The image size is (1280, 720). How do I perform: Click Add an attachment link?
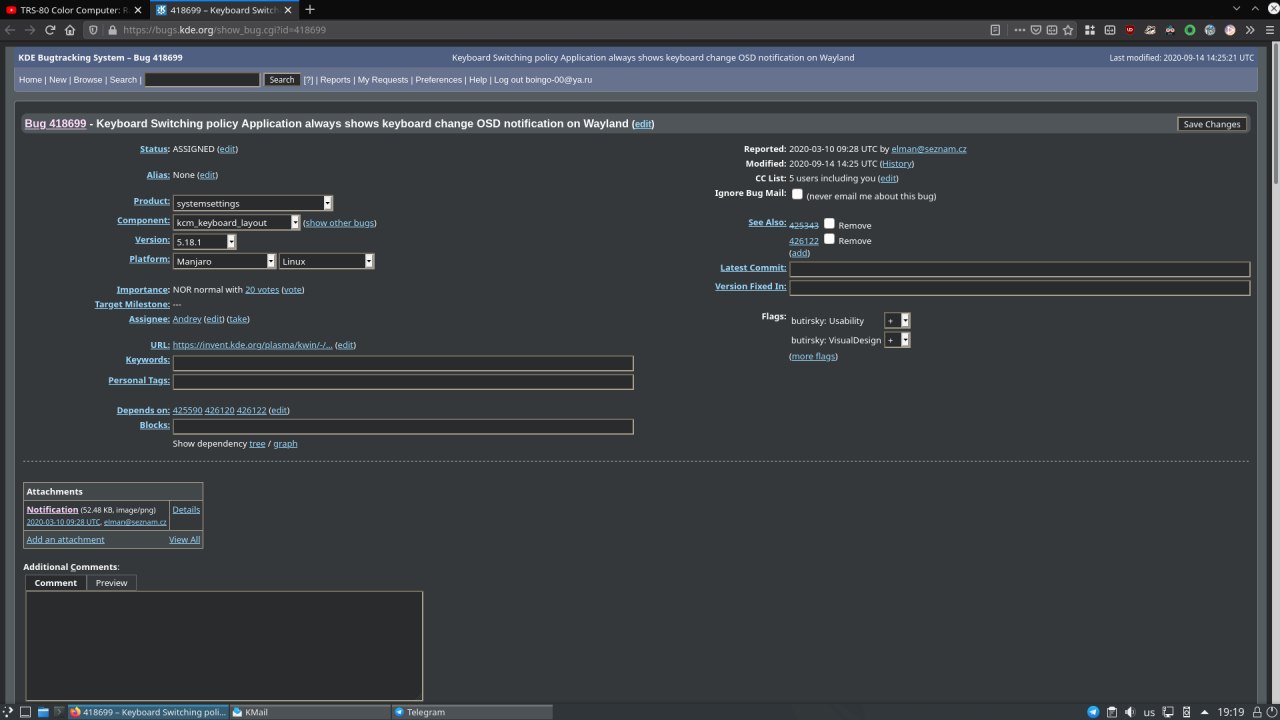65,540
